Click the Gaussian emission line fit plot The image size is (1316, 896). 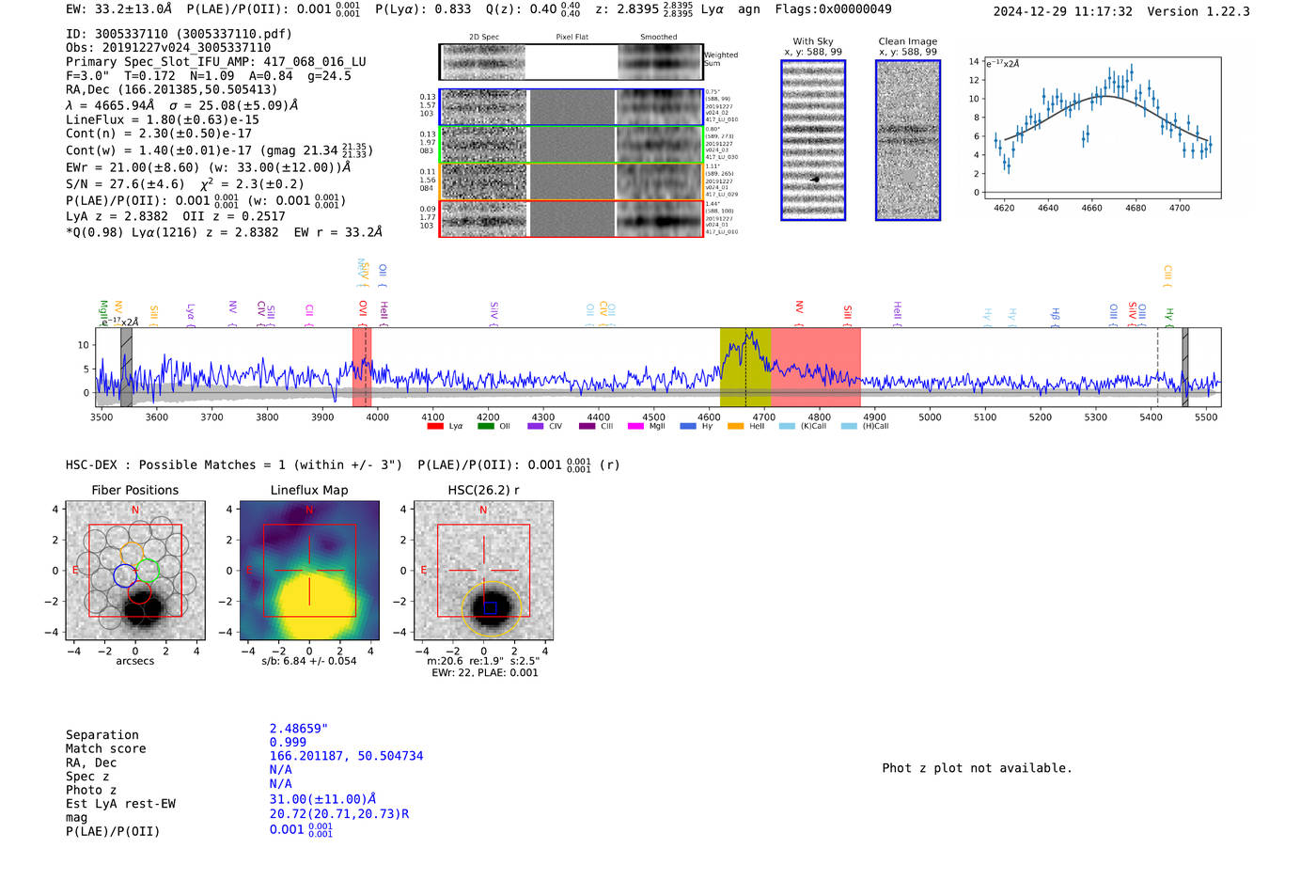(x=1102, y=128)
